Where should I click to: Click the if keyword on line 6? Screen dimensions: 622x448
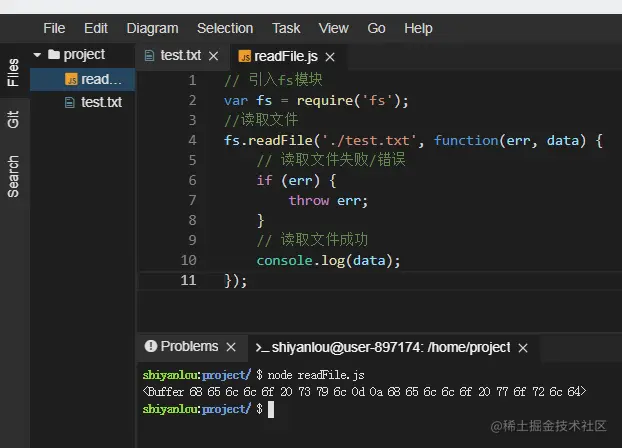click(x=264, y=181)
